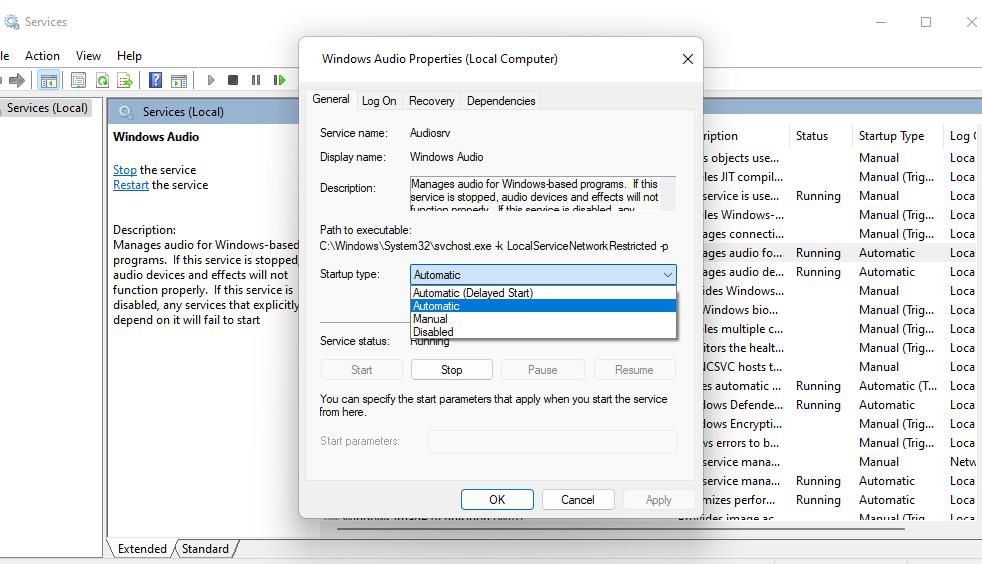982x564 pixels.
Task: Open the Action menu
Action: pos(42,56)
